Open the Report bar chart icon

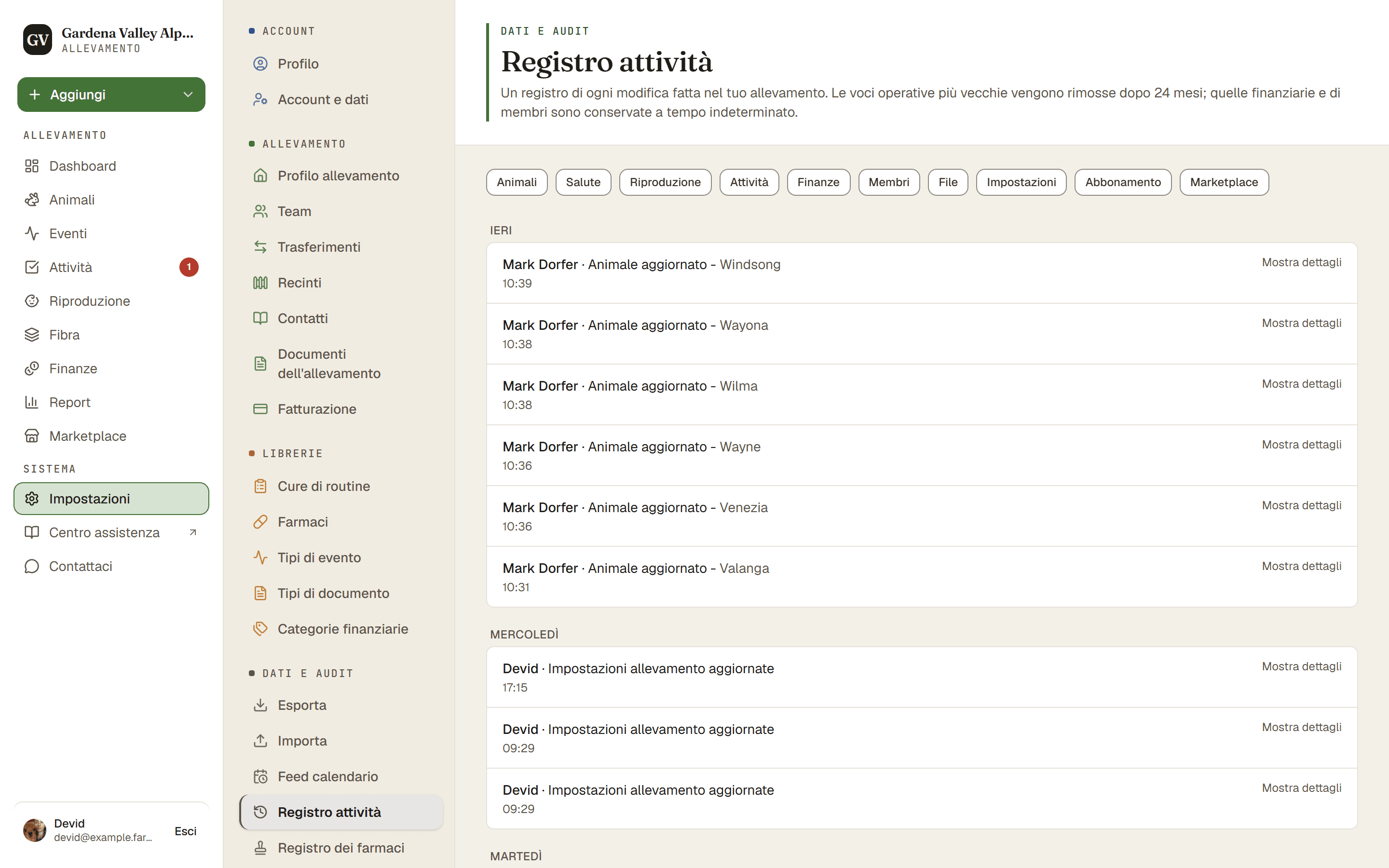[31, 403]
